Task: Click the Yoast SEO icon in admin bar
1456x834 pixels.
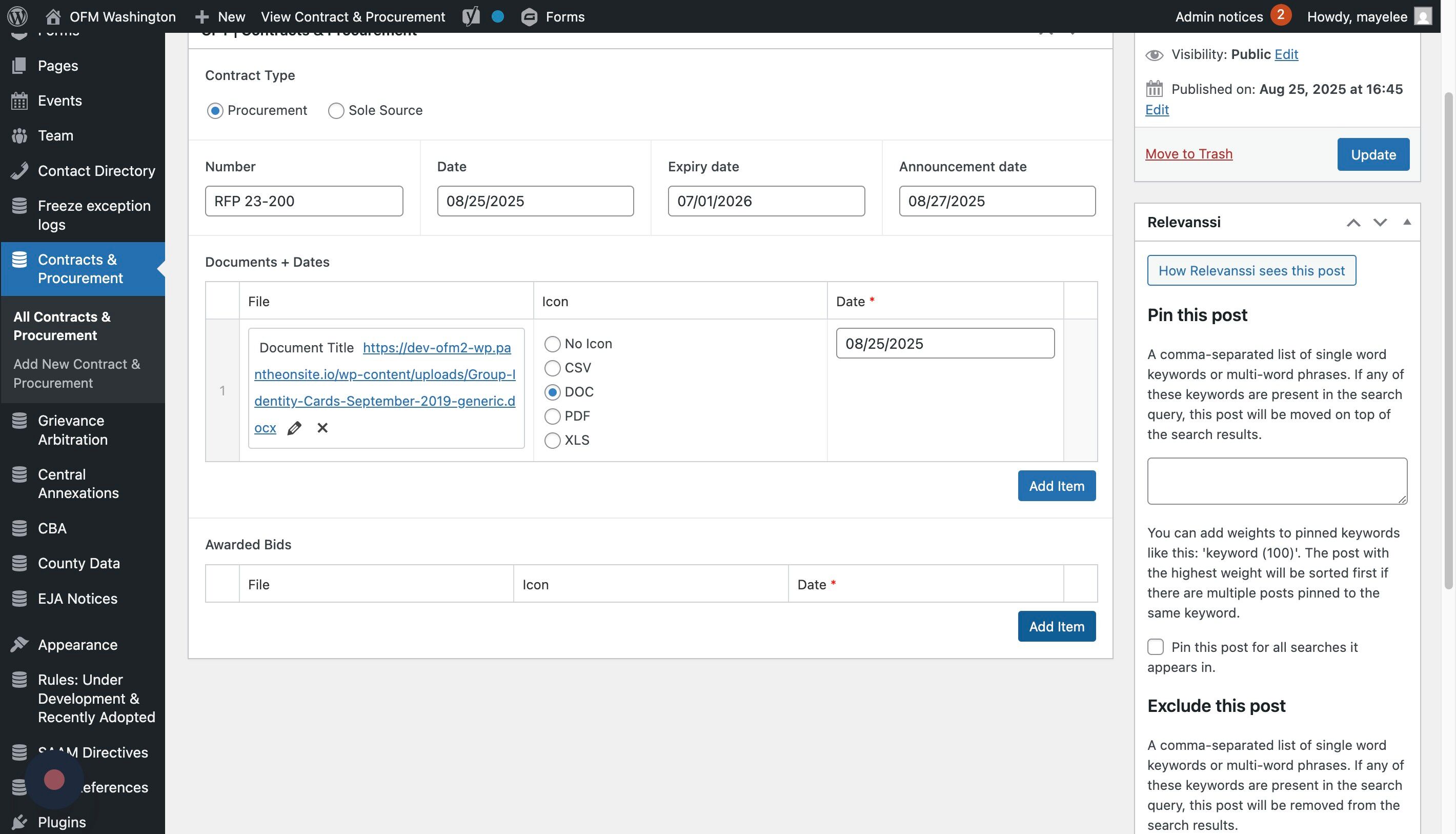Action: click(x=471, y=16)
